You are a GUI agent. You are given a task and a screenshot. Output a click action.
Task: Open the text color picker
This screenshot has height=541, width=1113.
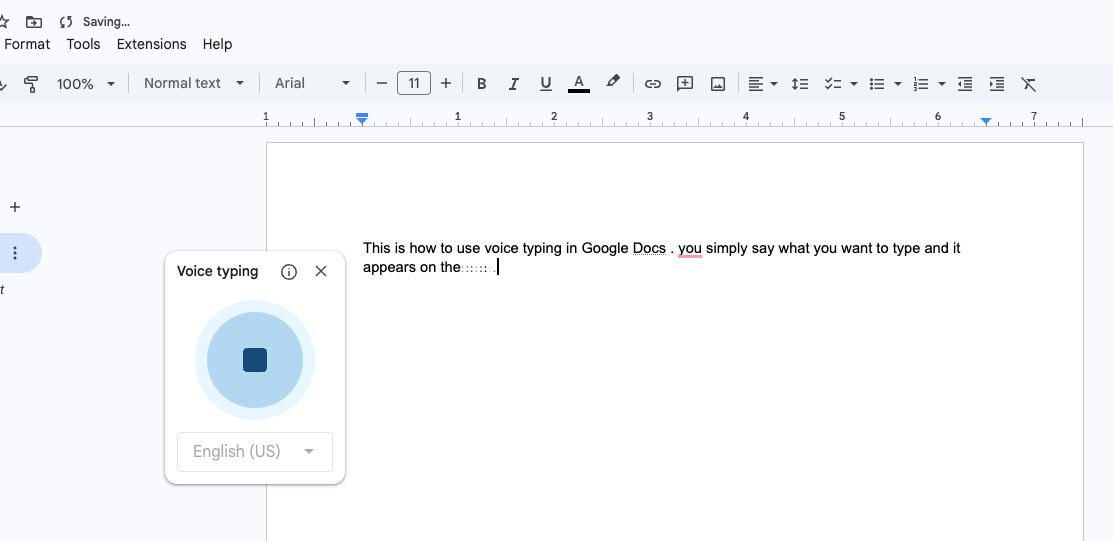click(579, 84)
